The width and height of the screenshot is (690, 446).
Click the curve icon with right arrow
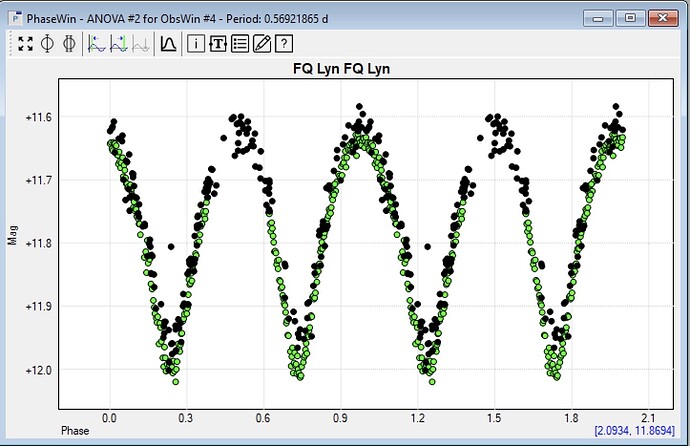pyautogui.click(x=118, y=43)
